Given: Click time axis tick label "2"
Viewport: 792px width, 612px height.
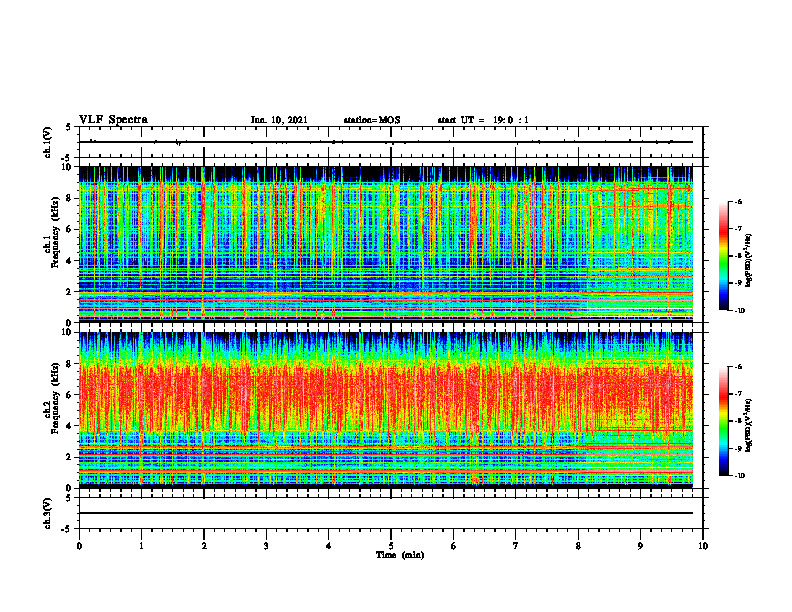Looking at the screenshot, I should coord(204,546).
